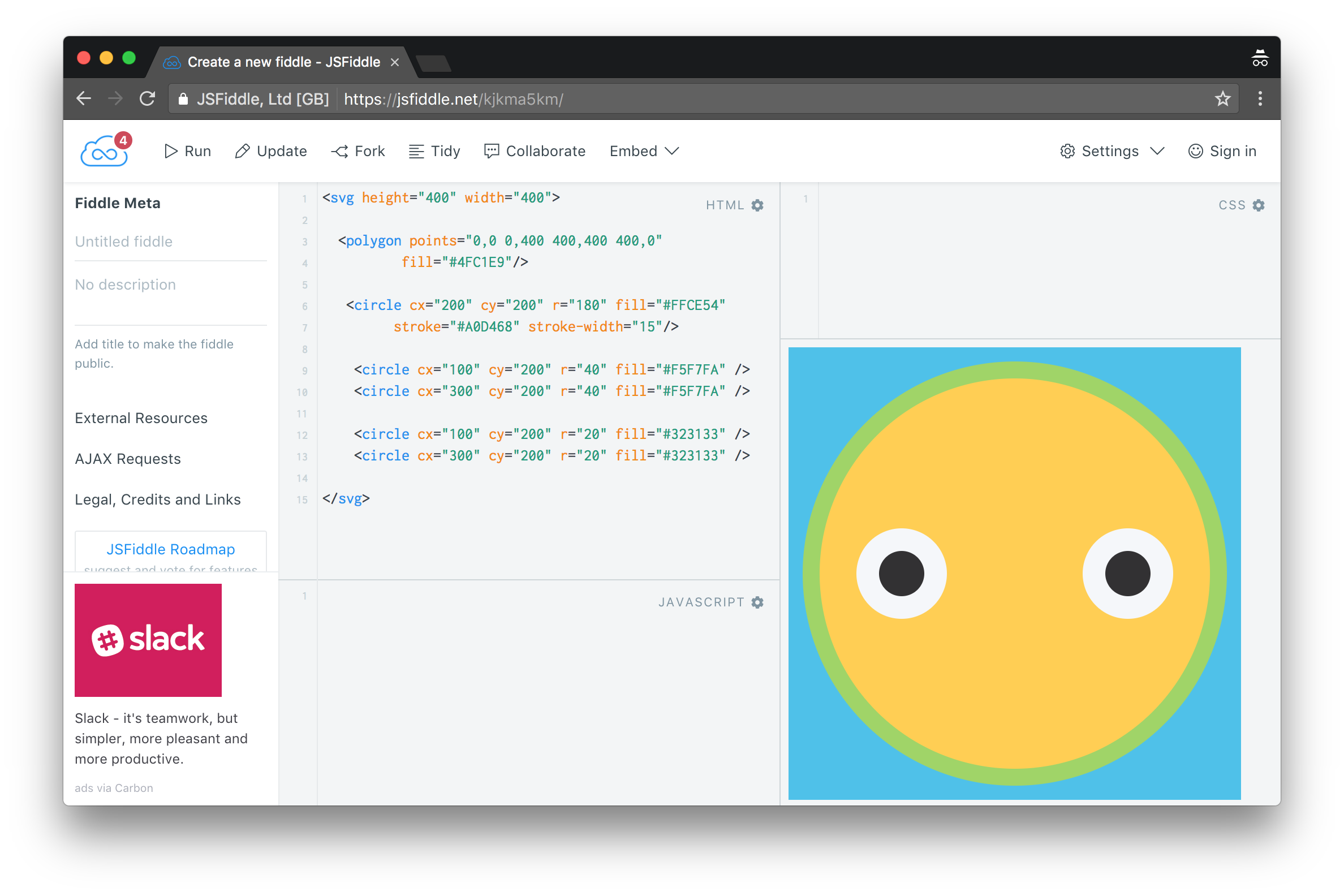
Task: Open the Settings dropdown
Action: point(1112,151)
